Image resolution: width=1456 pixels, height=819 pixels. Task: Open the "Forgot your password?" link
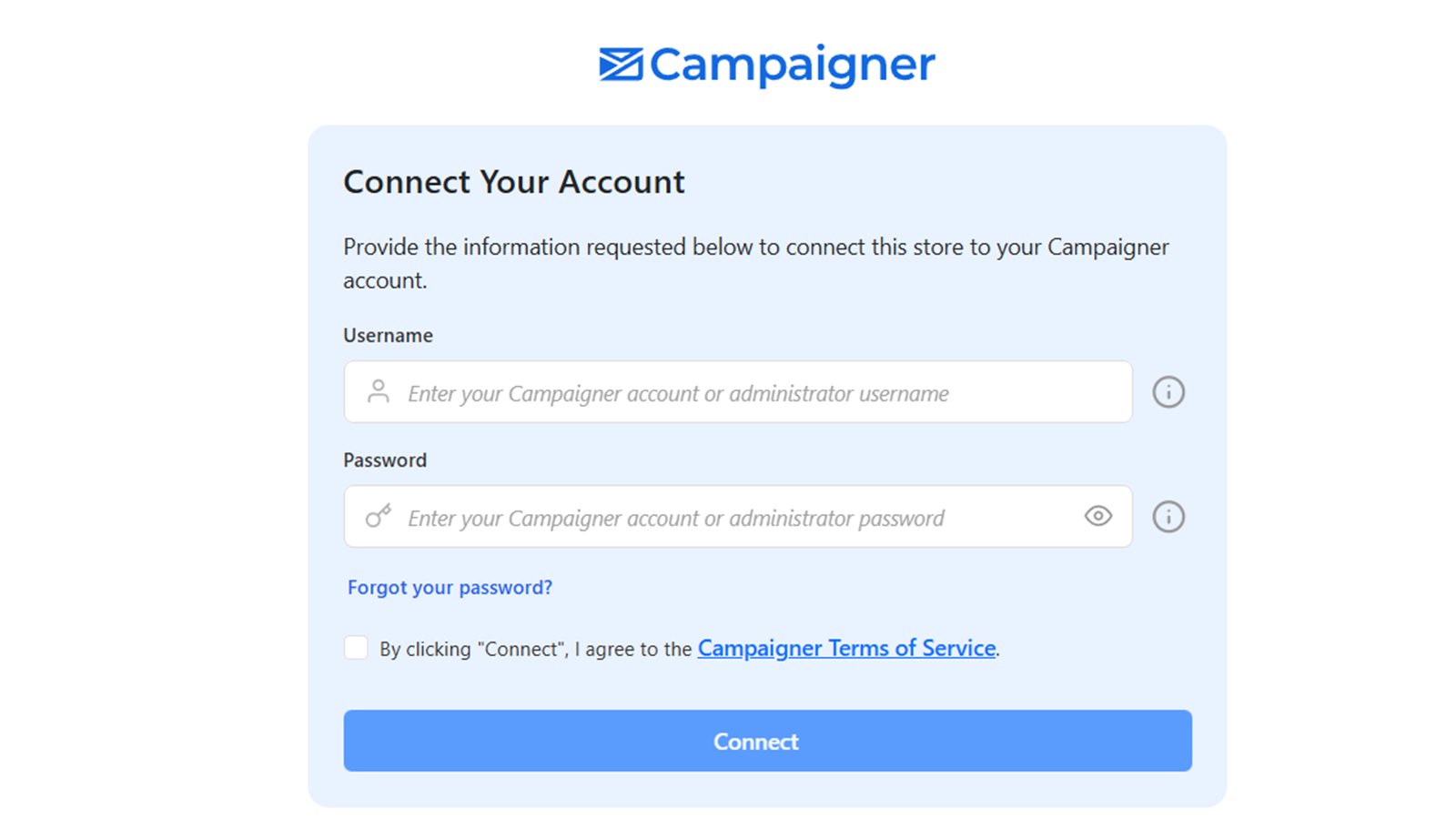[449, 587]
